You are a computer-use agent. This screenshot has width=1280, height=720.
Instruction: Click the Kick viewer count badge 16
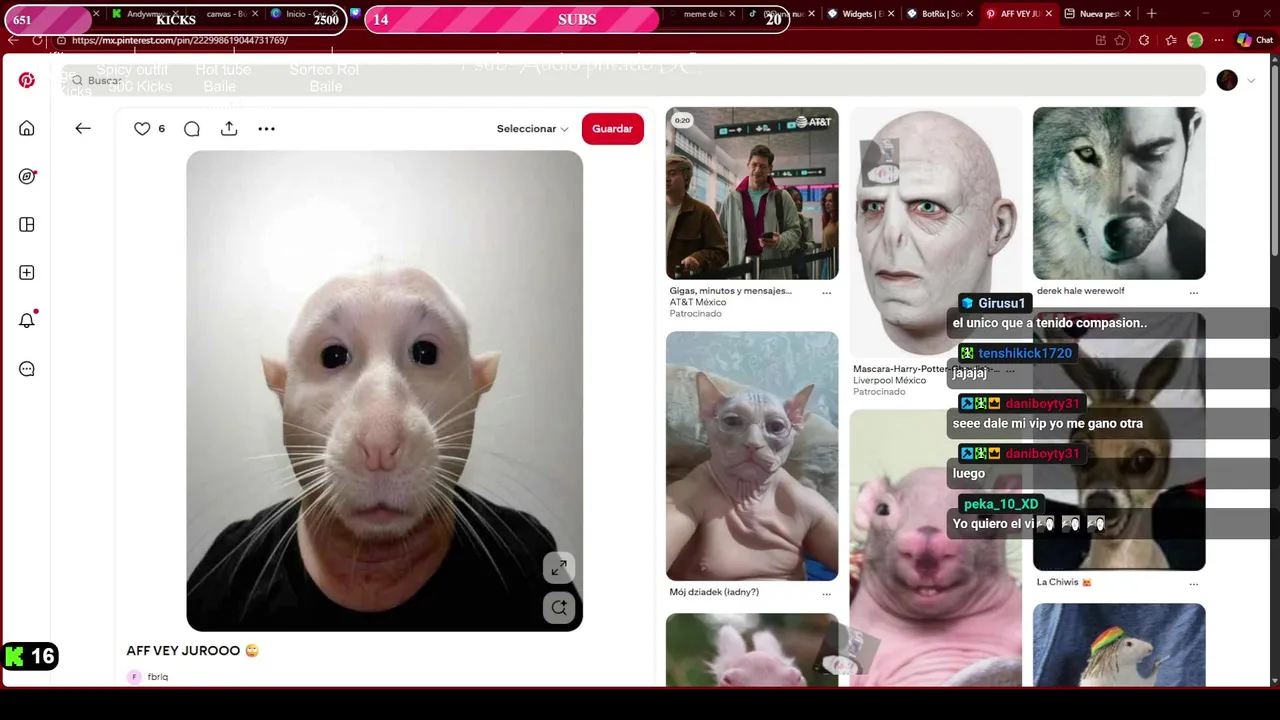pos(30,656)
